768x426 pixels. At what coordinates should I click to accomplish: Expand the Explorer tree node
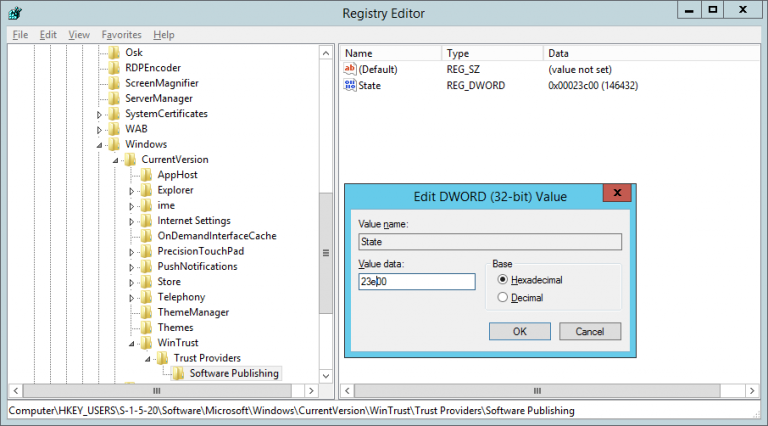point(132,190)
